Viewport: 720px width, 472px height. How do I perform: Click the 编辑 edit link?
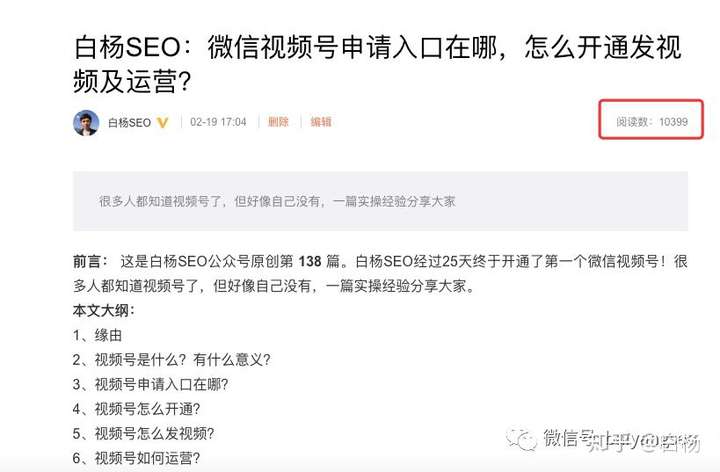coord(321,122)
